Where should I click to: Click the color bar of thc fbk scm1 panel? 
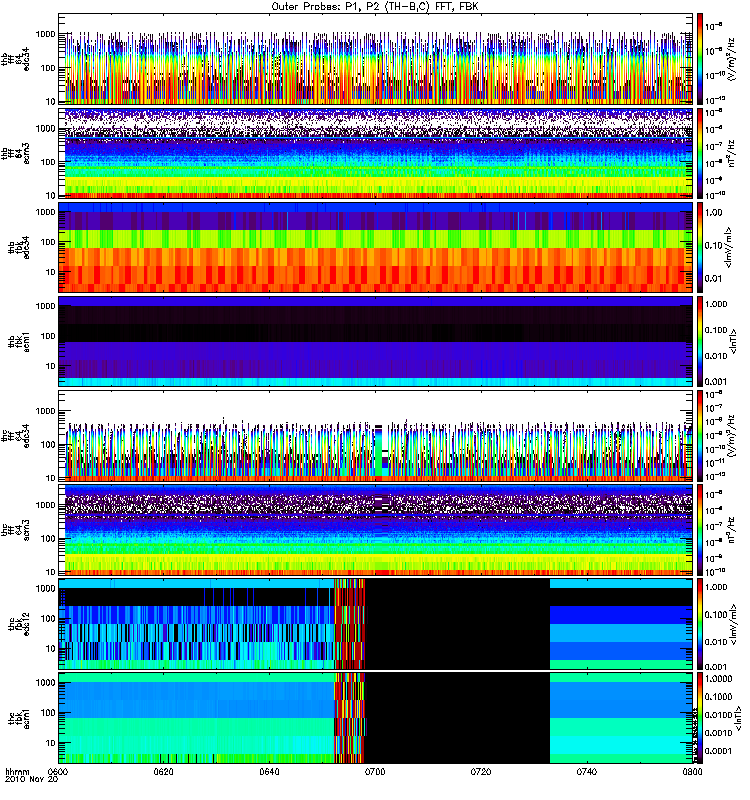click(700, 718)
